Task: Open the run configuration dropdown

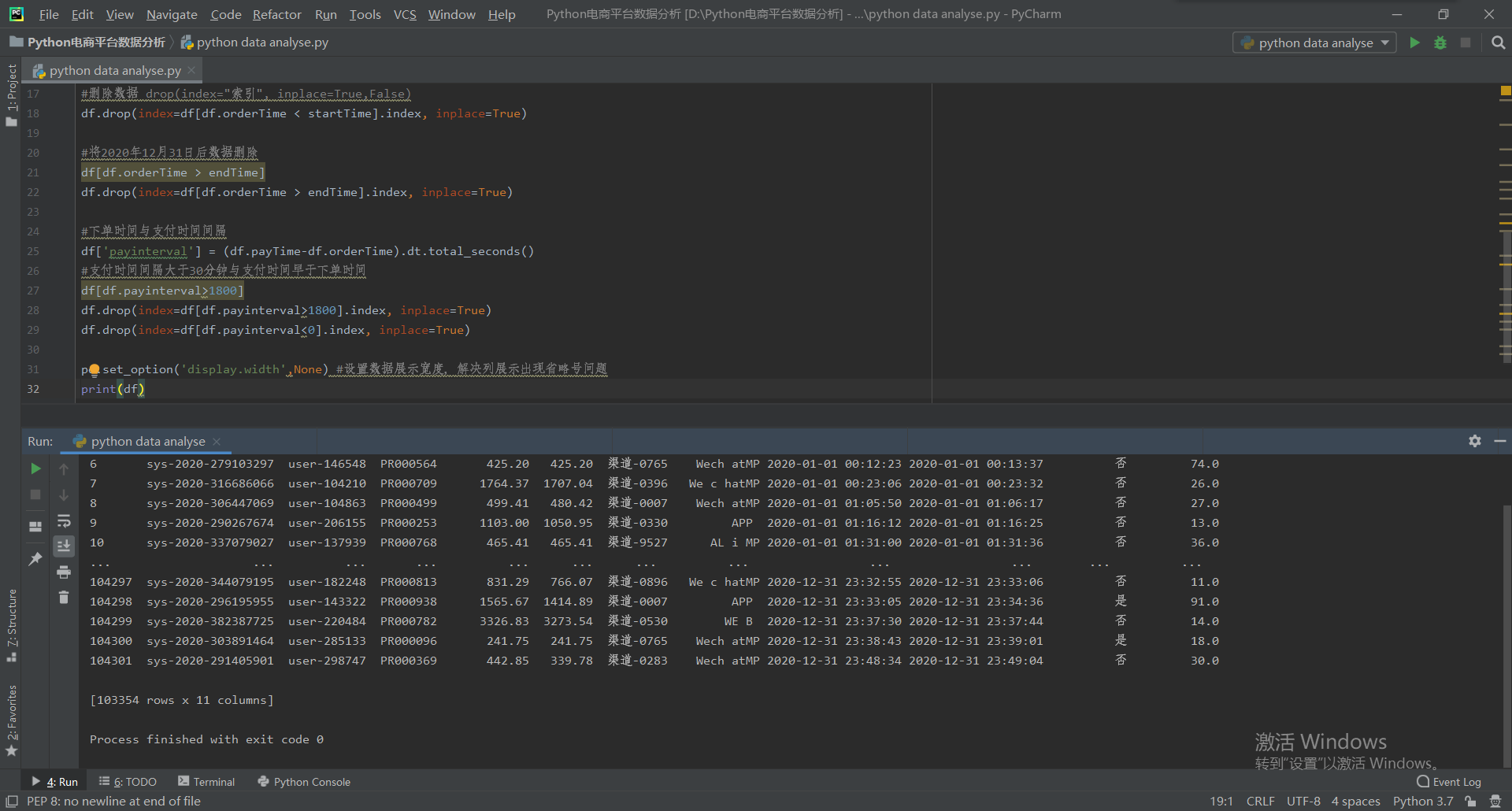Action: tap(1314, 43)
